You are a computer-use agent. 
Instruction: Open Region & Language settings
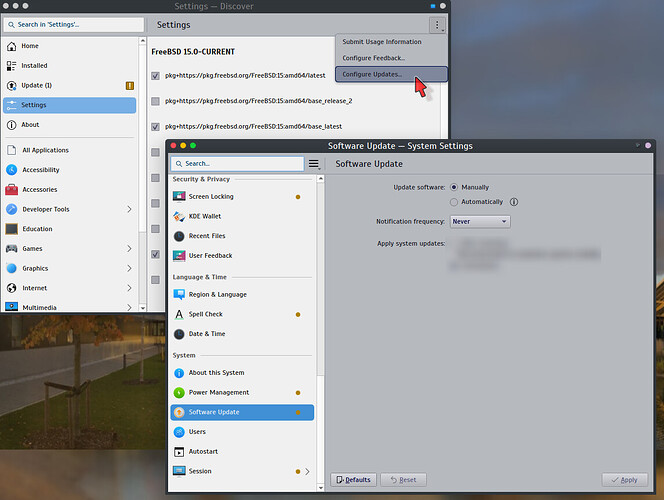(242, 294)
